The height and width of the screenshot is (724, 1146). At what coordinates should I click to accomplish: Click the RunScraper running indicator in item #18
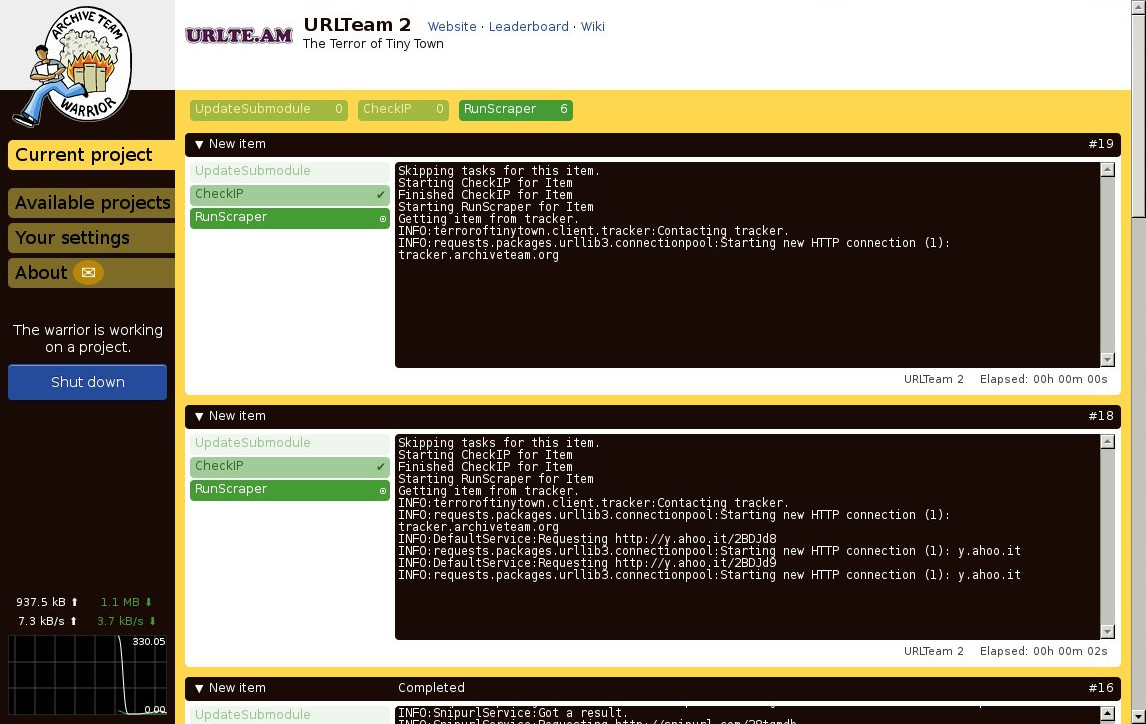[382, 490]
